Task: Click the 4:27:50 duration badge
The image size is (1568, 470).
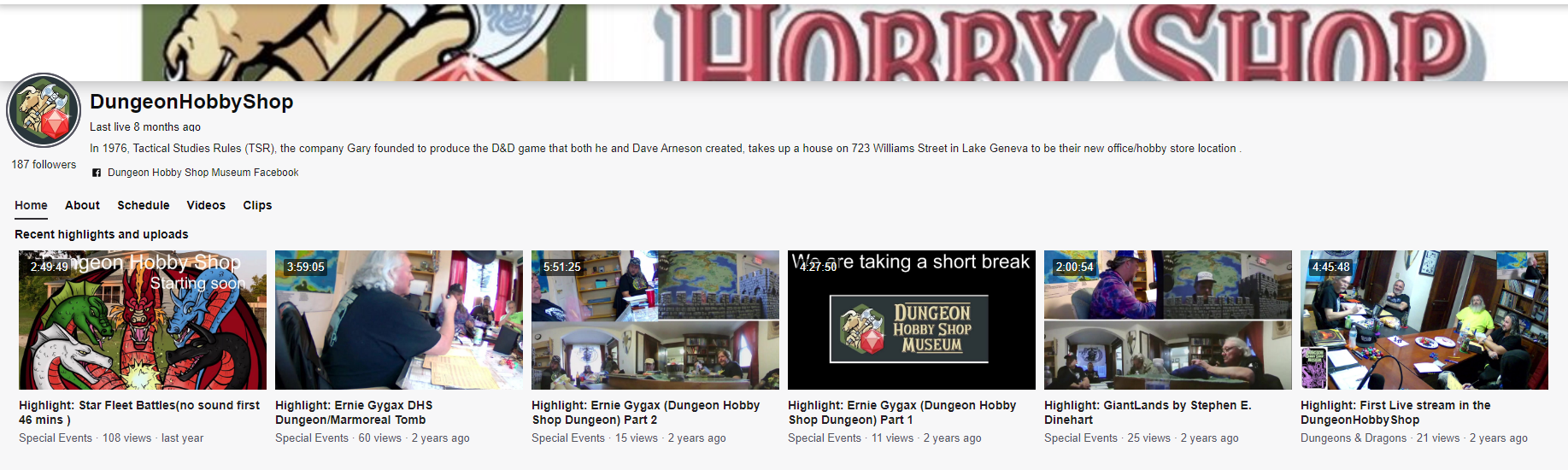Action: (x=819, y=267)
